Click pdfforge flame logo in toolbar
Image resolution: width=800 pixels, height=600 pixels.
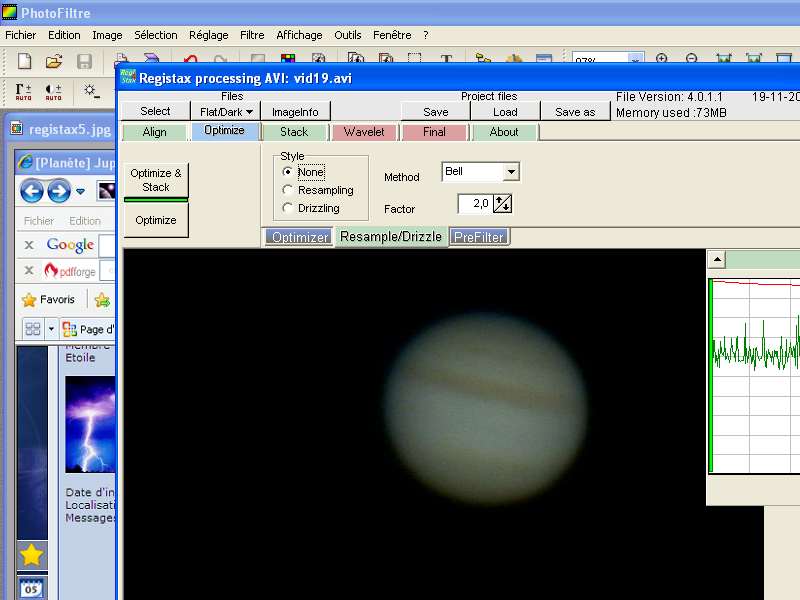tap(51, 270)
